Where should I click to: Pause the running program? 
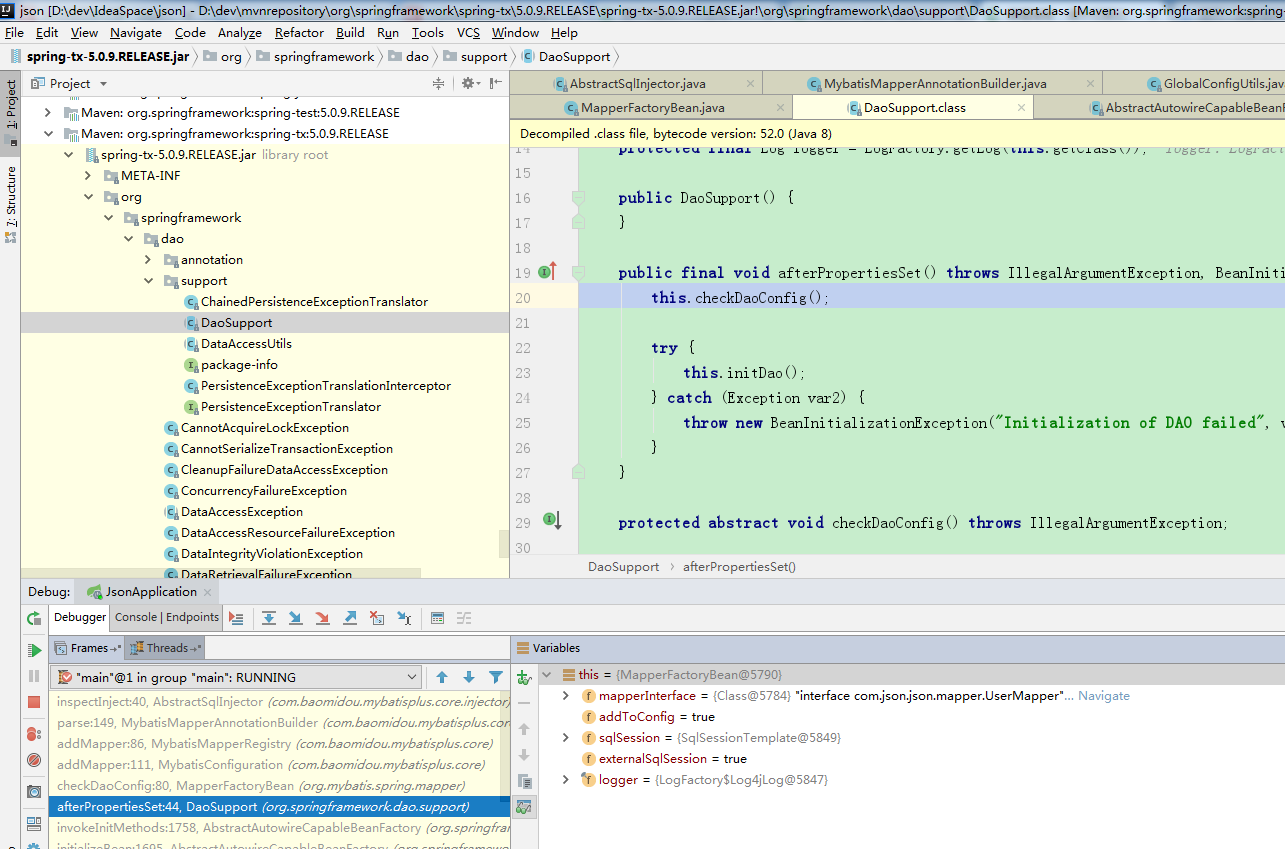click(34, 677)
